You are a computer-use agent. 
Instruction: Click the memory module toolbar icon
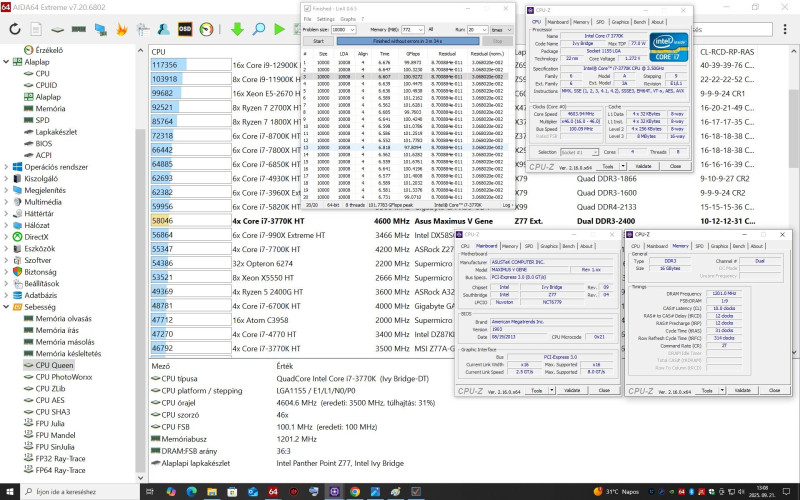pos(79,29)
